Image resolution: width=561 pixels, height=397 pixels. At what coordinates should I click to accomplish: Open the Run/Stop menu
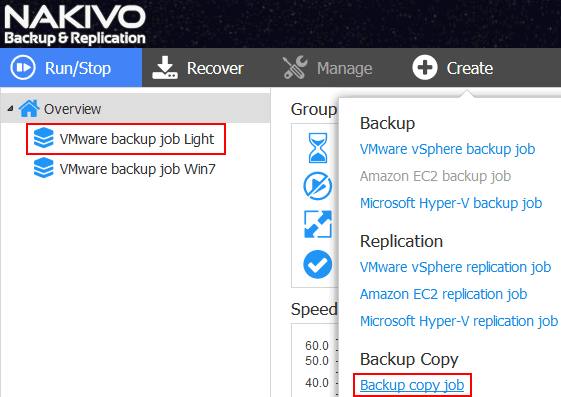tap(71, 68)
